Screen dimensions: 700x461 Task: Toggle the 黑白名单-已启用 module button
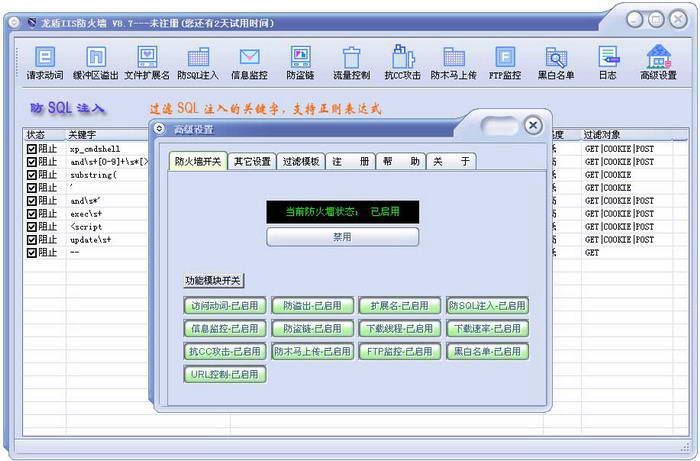click(487, 351)
